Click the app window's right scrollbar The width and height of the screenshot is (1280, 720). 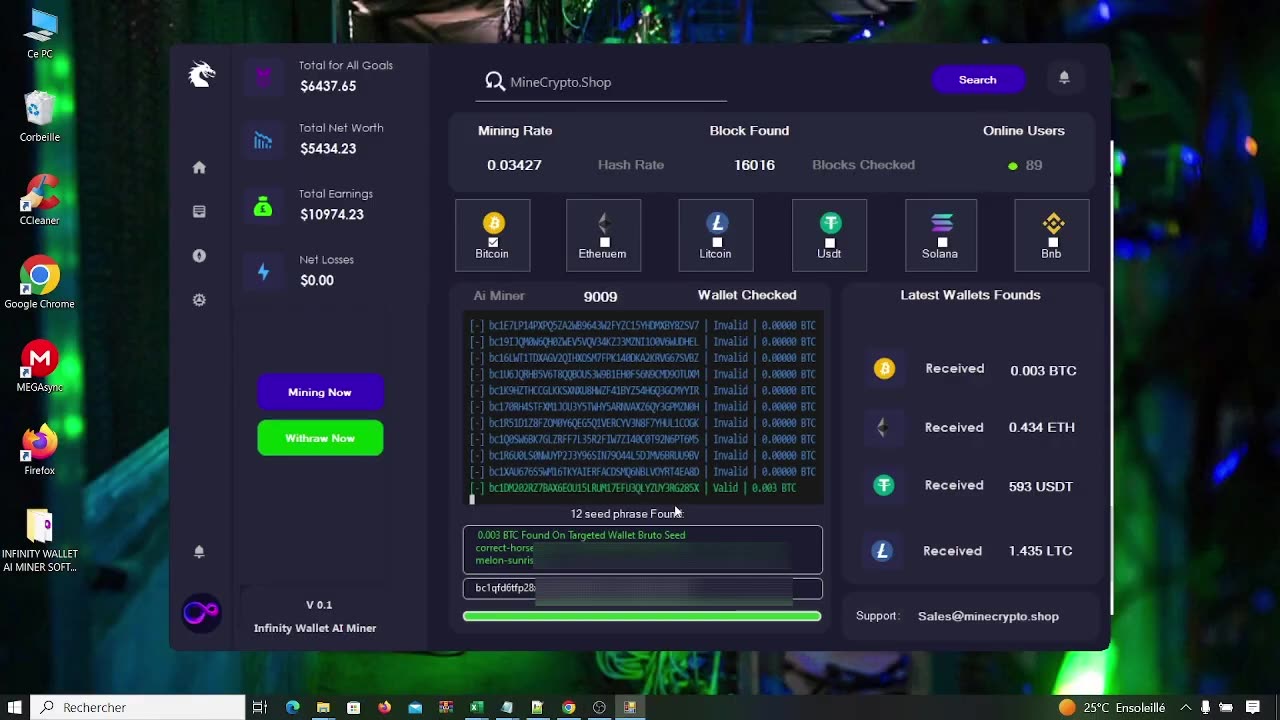1112,378
